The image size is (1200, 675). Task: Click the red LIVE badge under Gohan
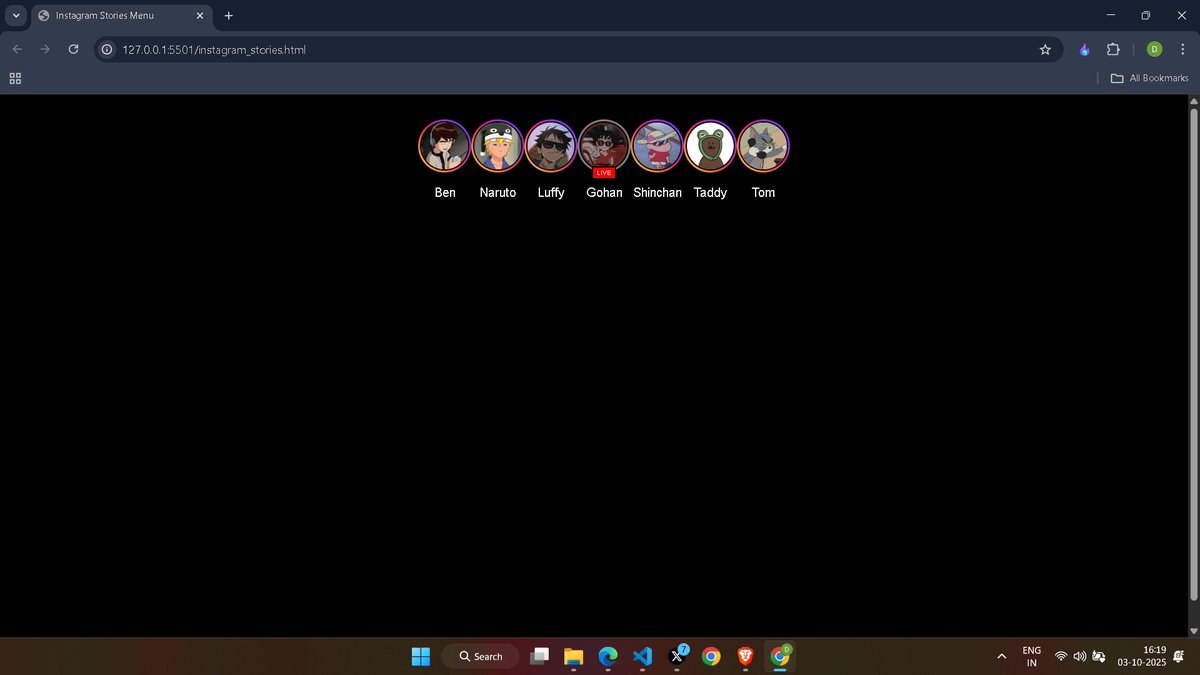click(604, 173)
